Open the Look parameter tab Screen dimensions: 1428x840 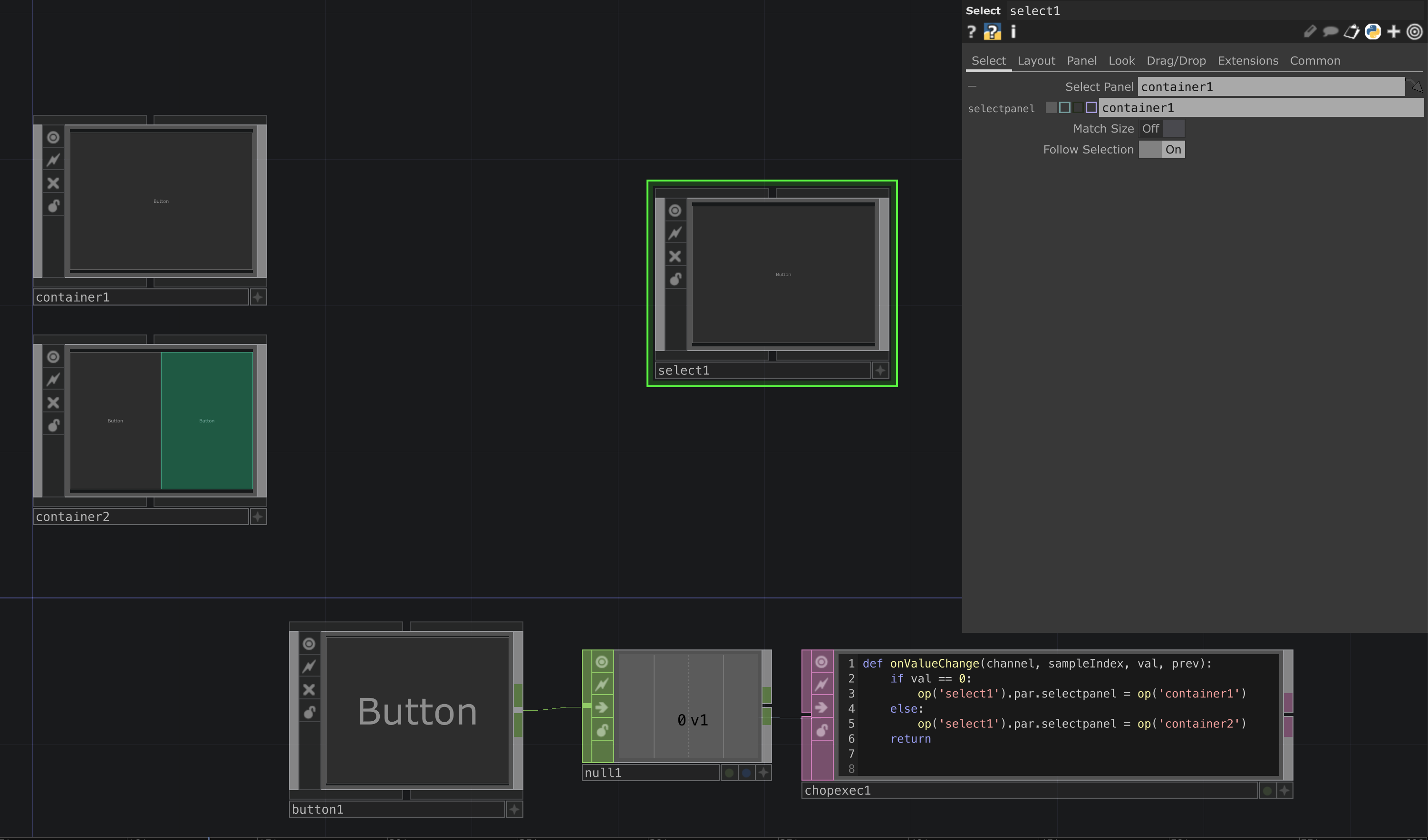[x=1121, y=61]
